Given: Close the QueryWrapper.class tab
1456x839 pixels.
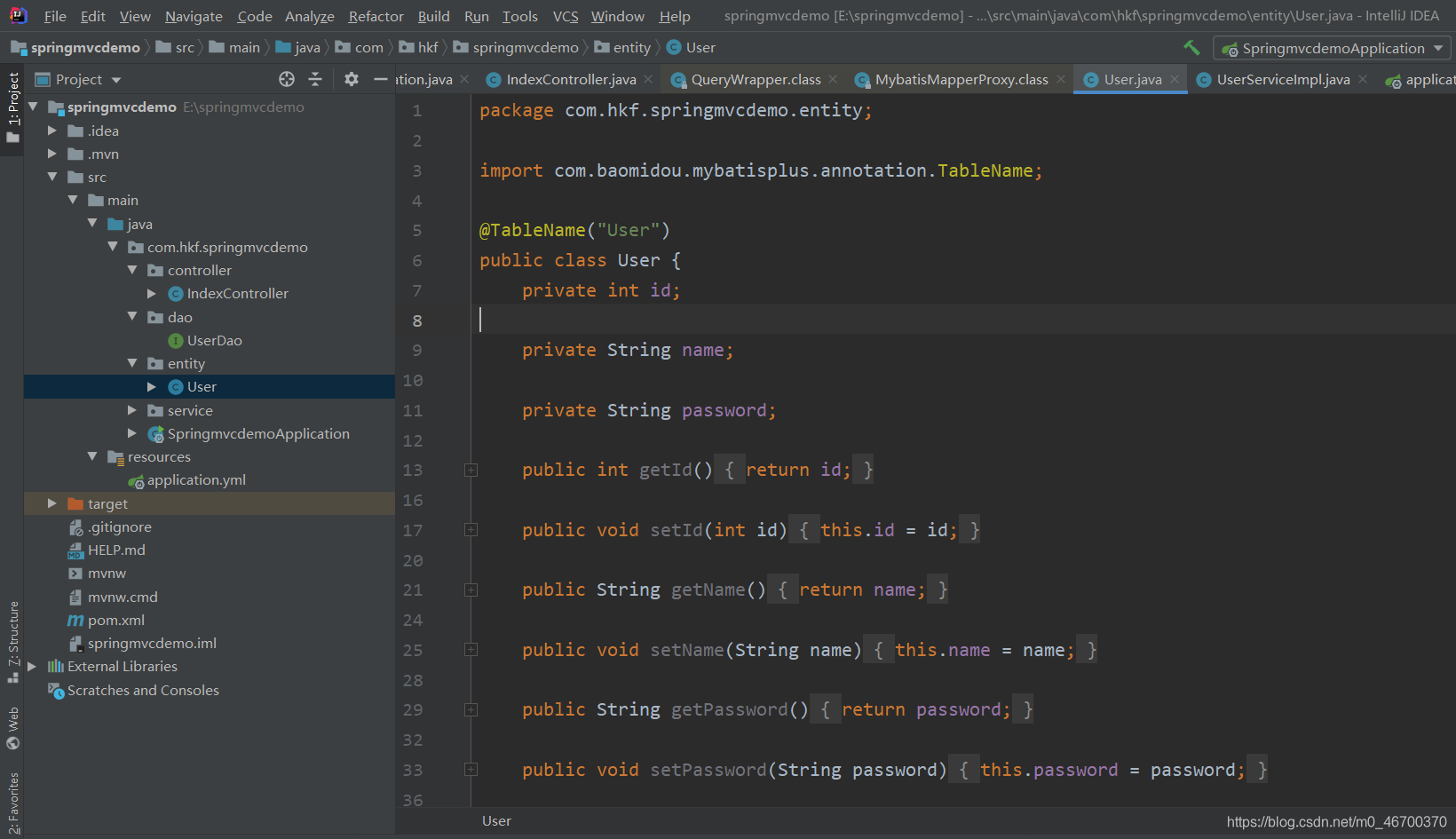Looking at the screenshot, I should (x=833, y=79).
